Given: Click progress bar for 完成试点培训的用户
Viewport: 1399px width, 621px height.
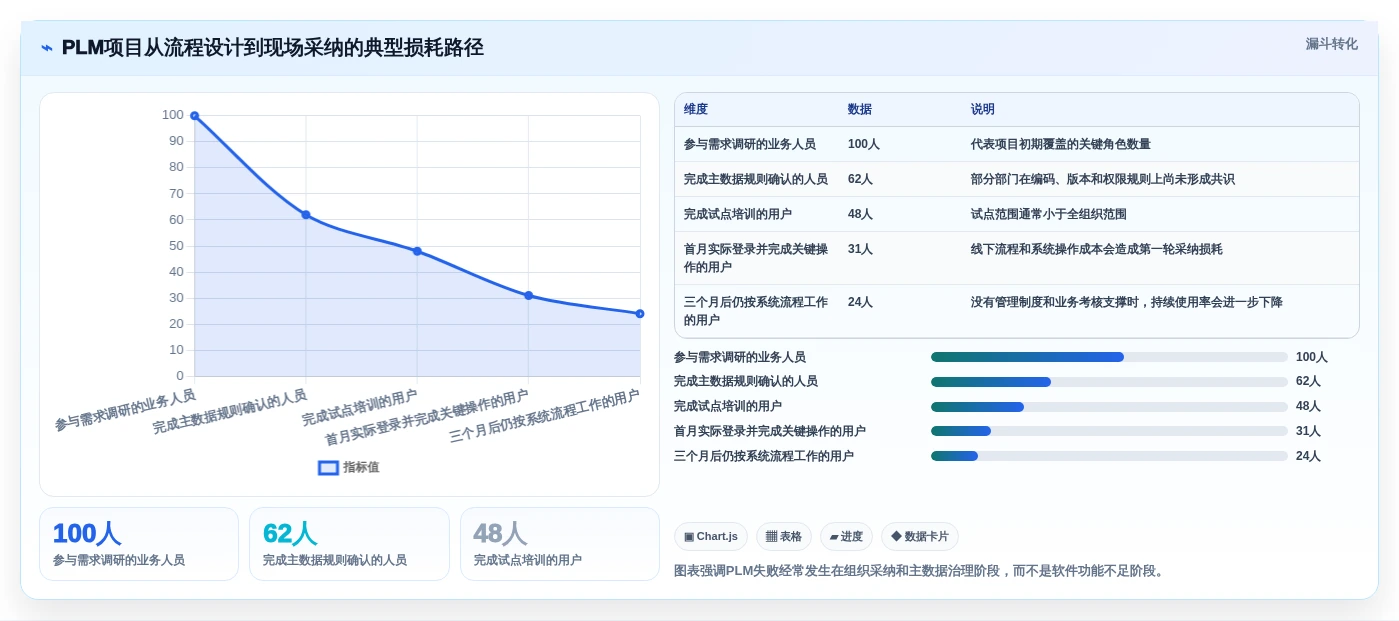Looking at the screenshot, I should click(1109, 407).
